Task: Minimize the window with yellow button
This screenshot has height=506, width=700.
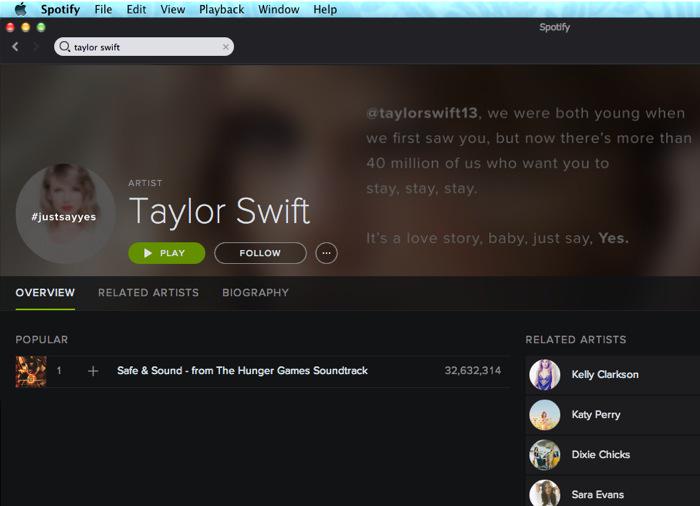Action: (25, 27)
